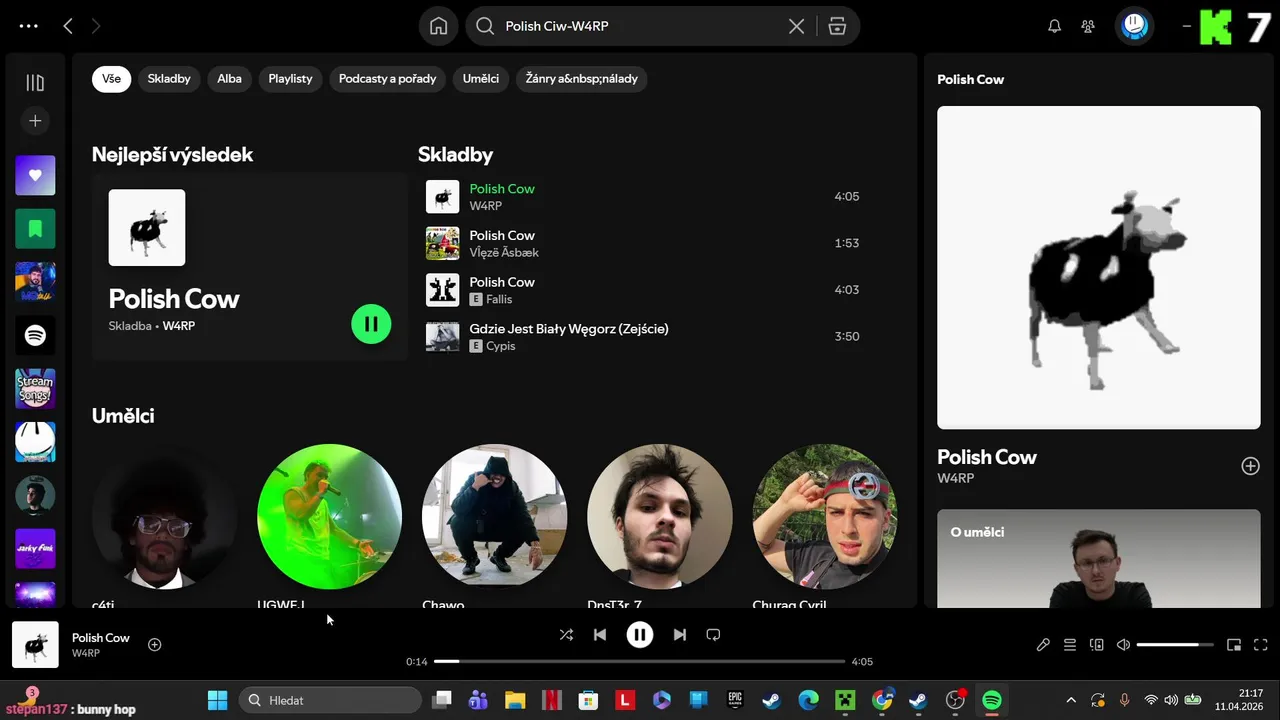Open the Browse icon beside search
This screenshot has height=720, width=1280.
pos(838,27)
